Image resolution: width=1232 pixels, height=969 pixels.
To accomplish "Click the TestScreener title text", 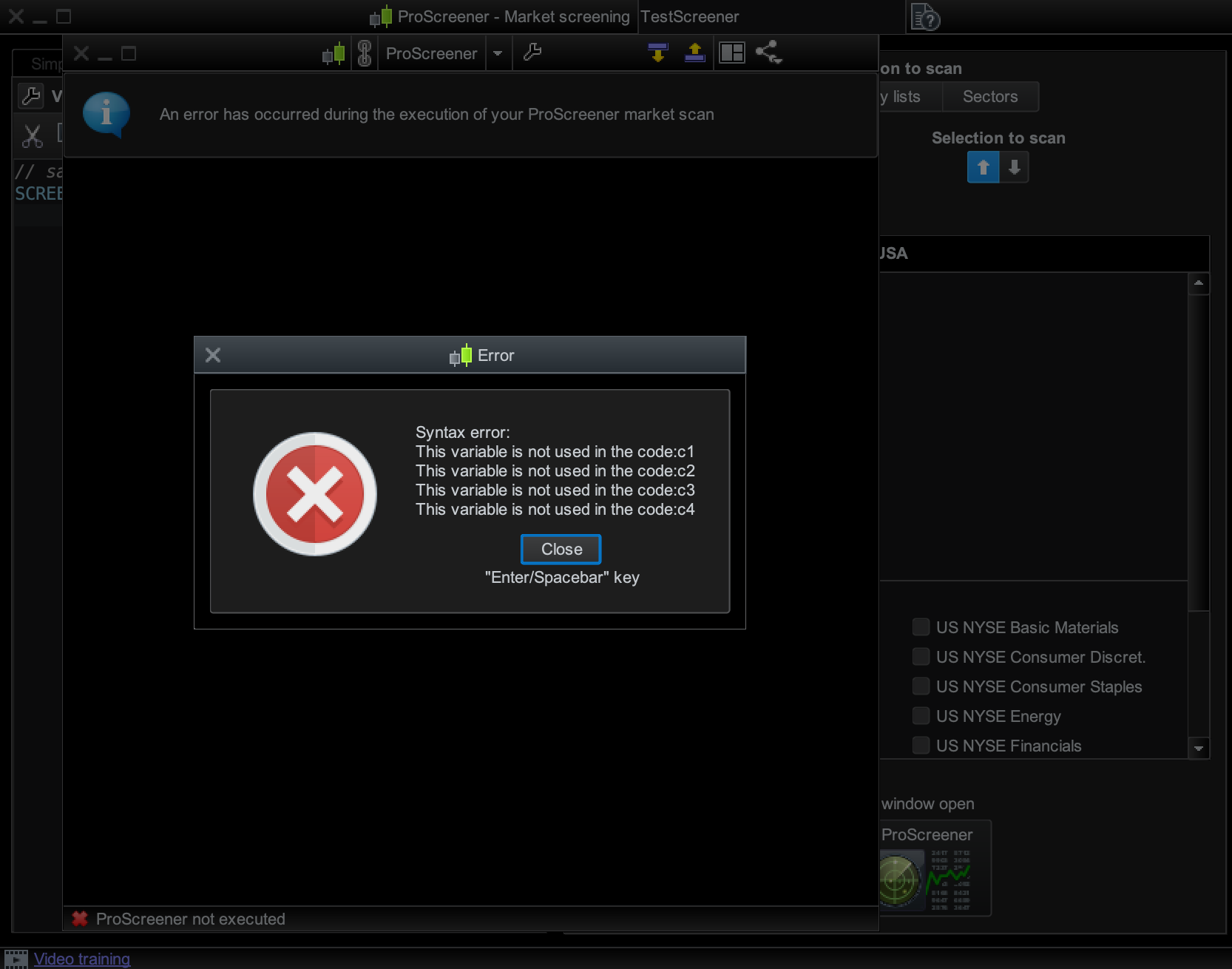I will 690,17.
